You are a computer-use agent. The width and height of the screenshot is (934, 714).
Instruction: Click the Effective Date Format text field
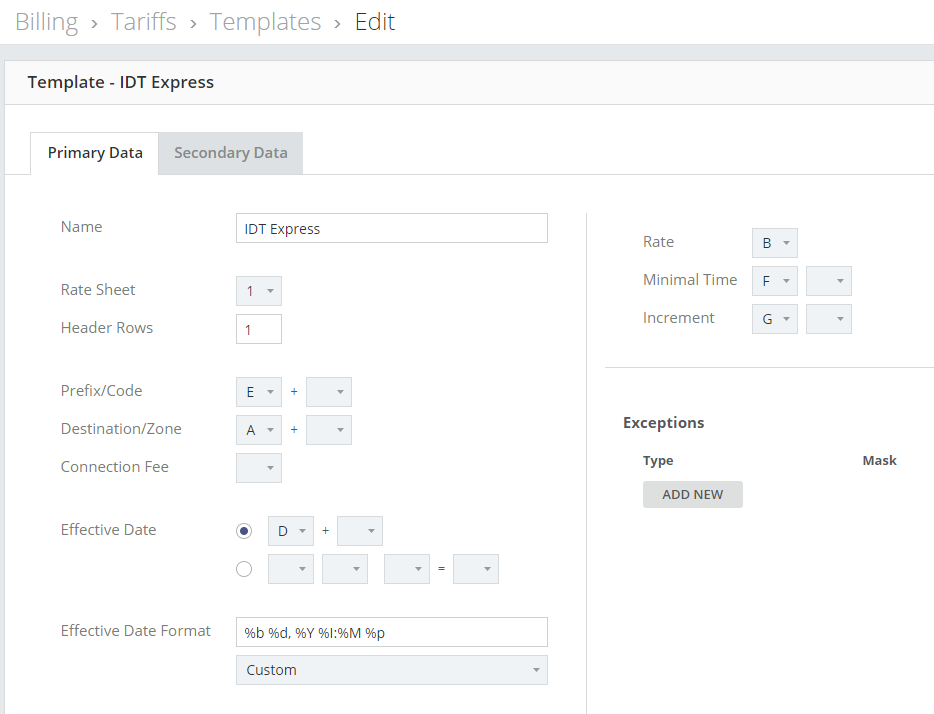coord(391,632)
